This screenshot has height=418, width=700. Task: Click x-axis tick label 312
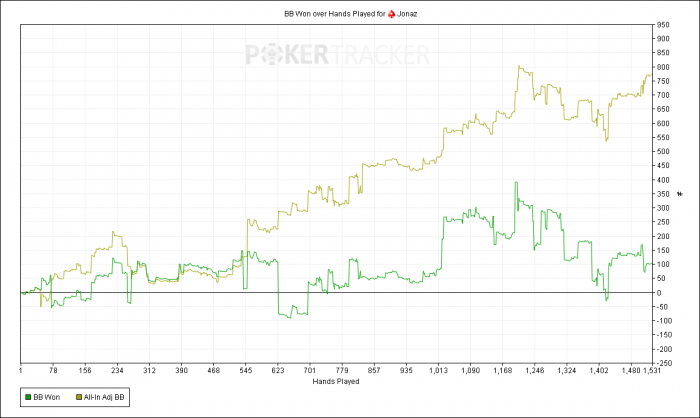click(x=149, y=370)
